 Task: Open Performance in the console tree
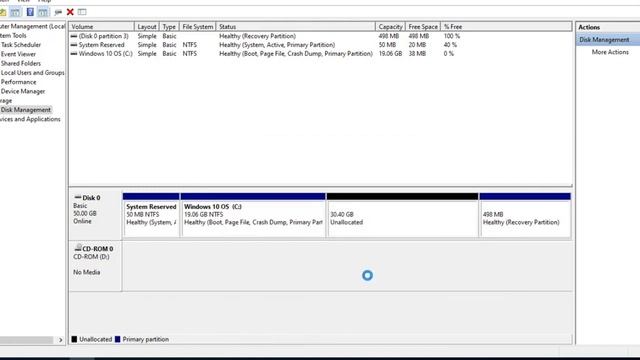(18, 82)
